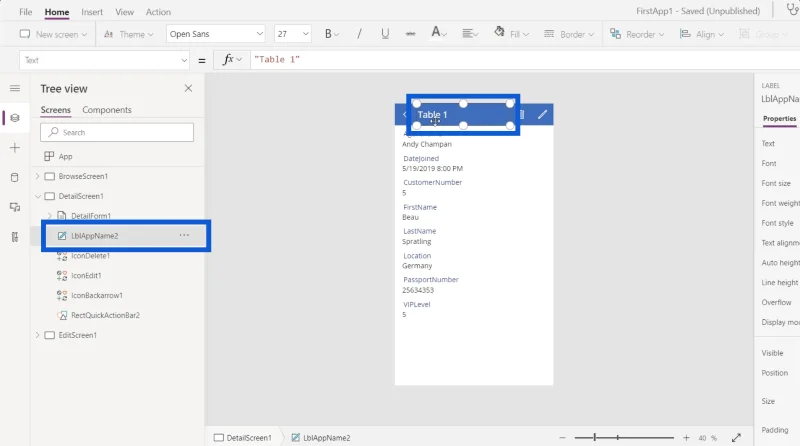Select RectQuickActionBar2 in tree view
The width and height of the screenshot is (800, 446).
point(105,315)
